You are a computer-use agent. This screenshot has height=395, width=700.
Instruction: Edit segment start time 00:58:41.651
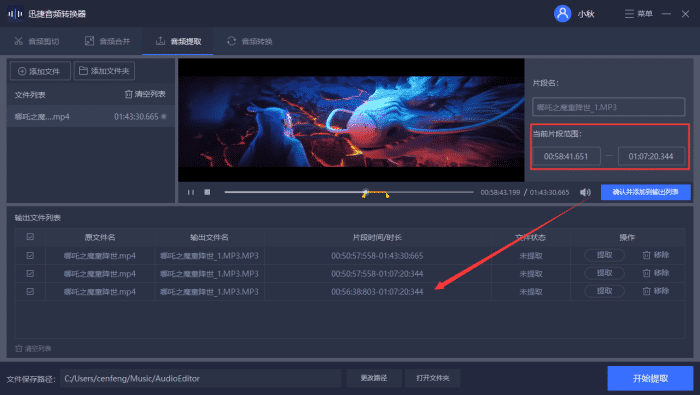pos(566,156)
